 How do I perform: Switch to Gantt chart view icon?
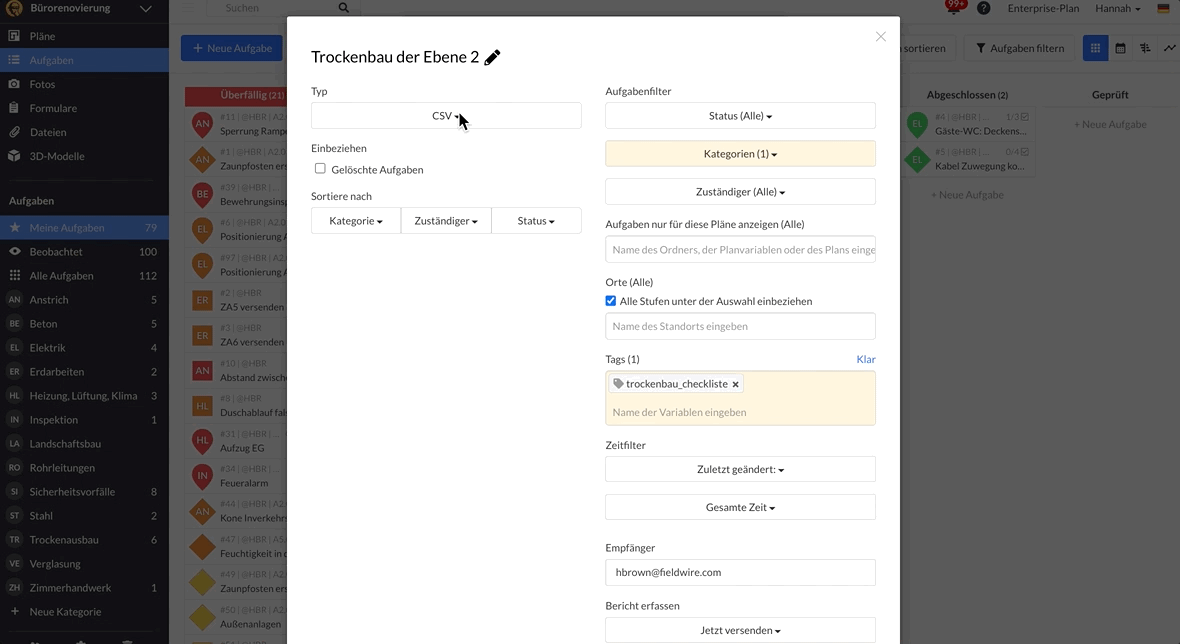pos(1145,48)
